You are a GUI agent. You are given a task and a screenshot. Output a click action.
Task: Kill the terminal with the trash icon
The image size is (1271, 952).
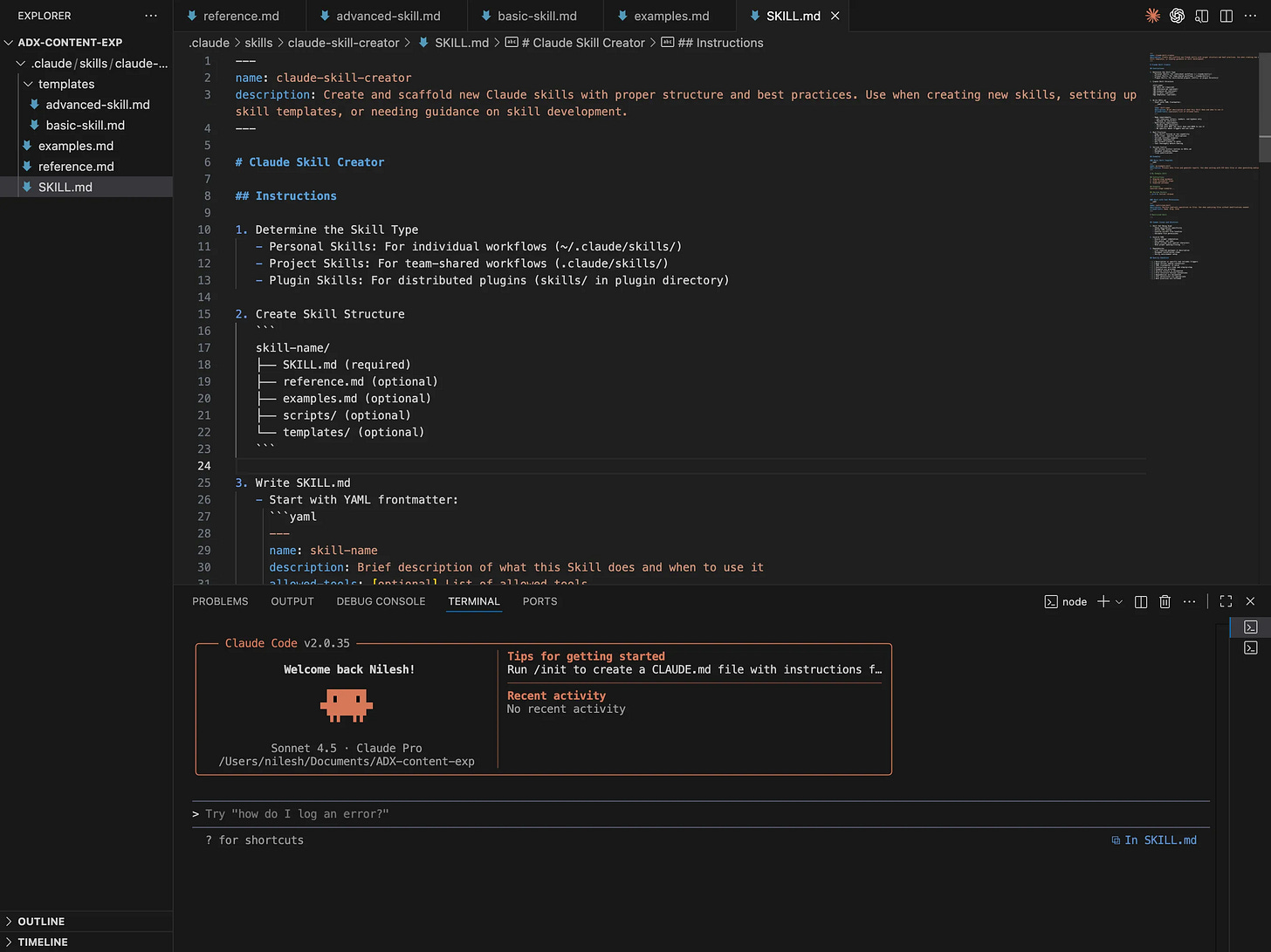(x=1165, y=601)
